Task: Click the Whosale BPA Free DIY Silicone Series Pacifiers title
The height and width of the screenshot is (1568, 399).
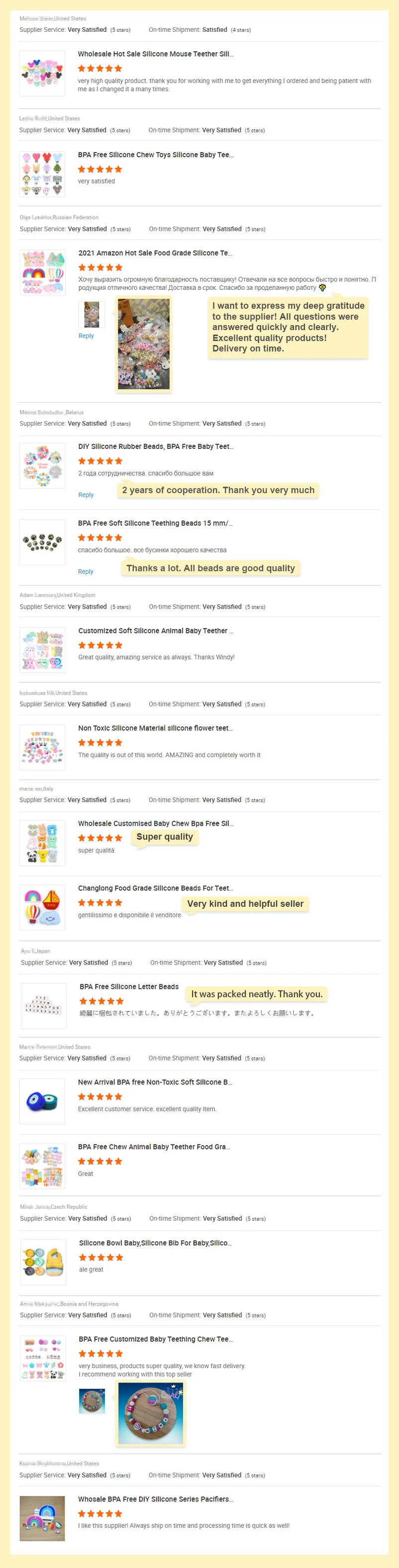Action: point(155,1499)
